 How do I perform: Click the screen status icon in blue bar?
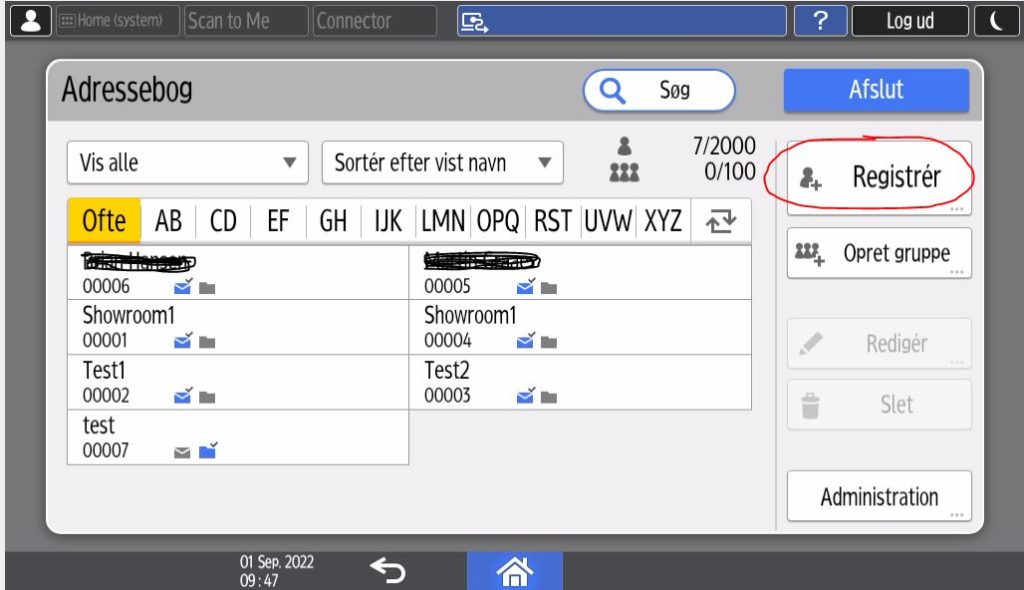click(472, 21)
